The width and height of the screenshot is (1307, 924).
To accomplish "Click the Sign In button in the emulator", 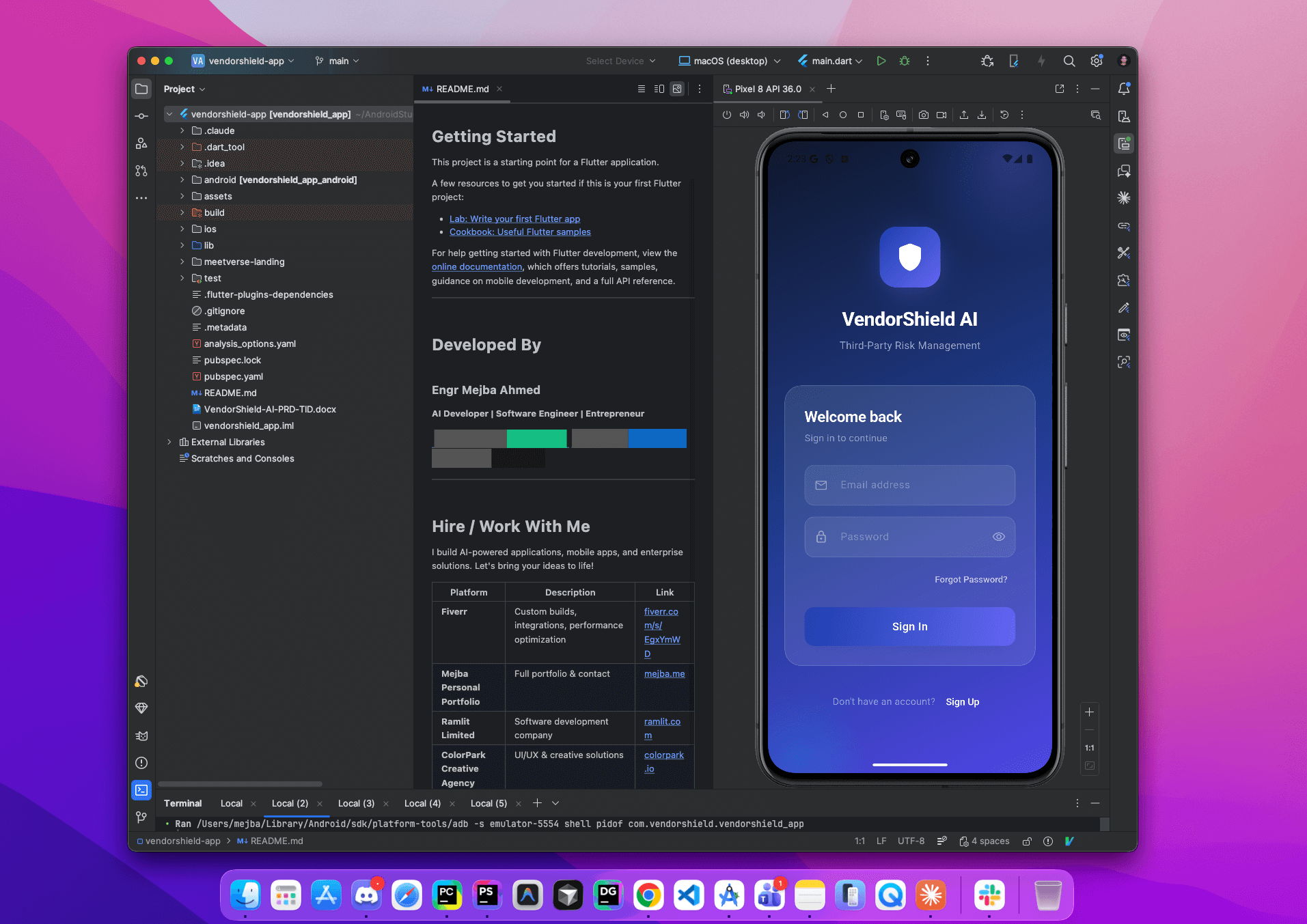I will tap(909, 626).
